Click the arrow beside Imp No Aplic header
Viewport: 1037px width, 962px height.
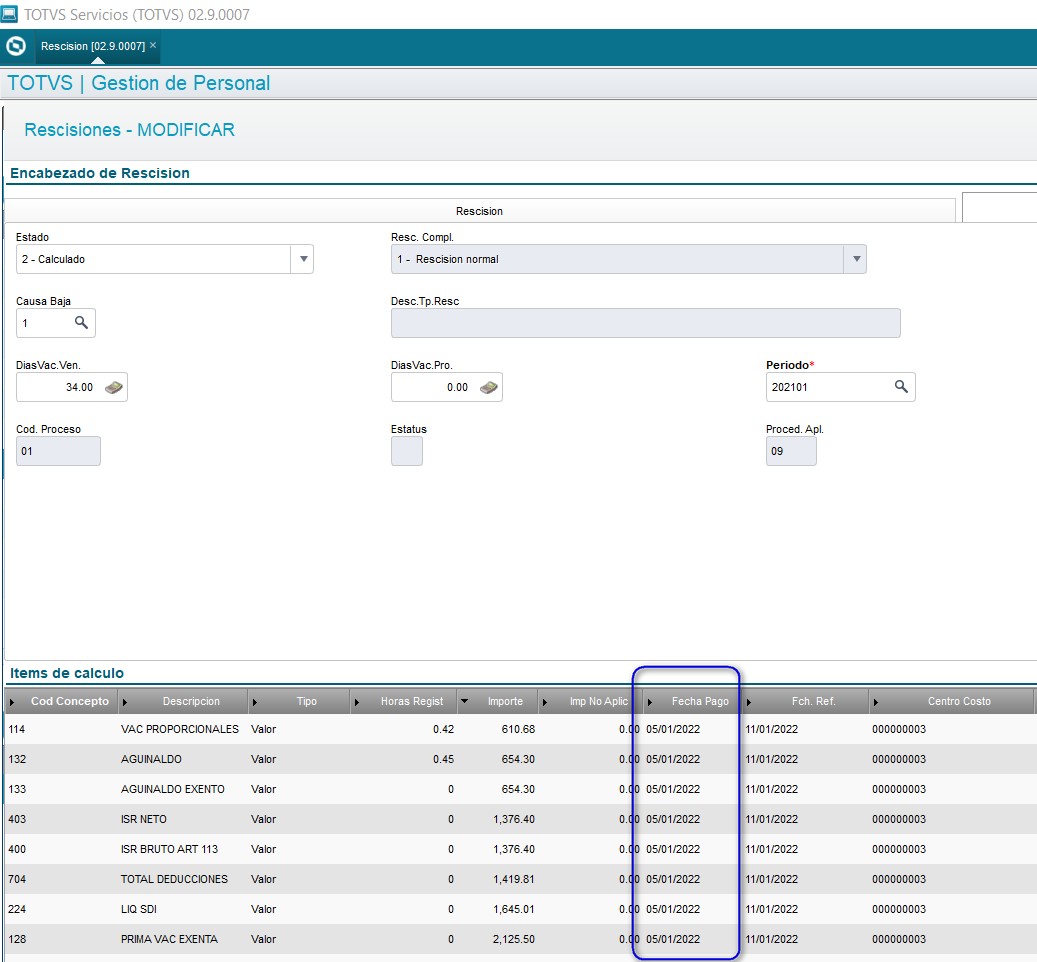(544, 701)
